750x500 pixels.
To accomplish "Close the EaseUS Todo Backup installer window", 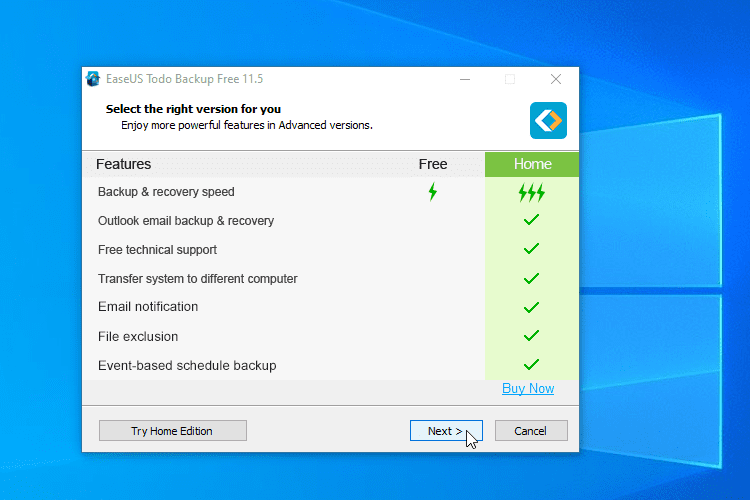I will (555, 79).
